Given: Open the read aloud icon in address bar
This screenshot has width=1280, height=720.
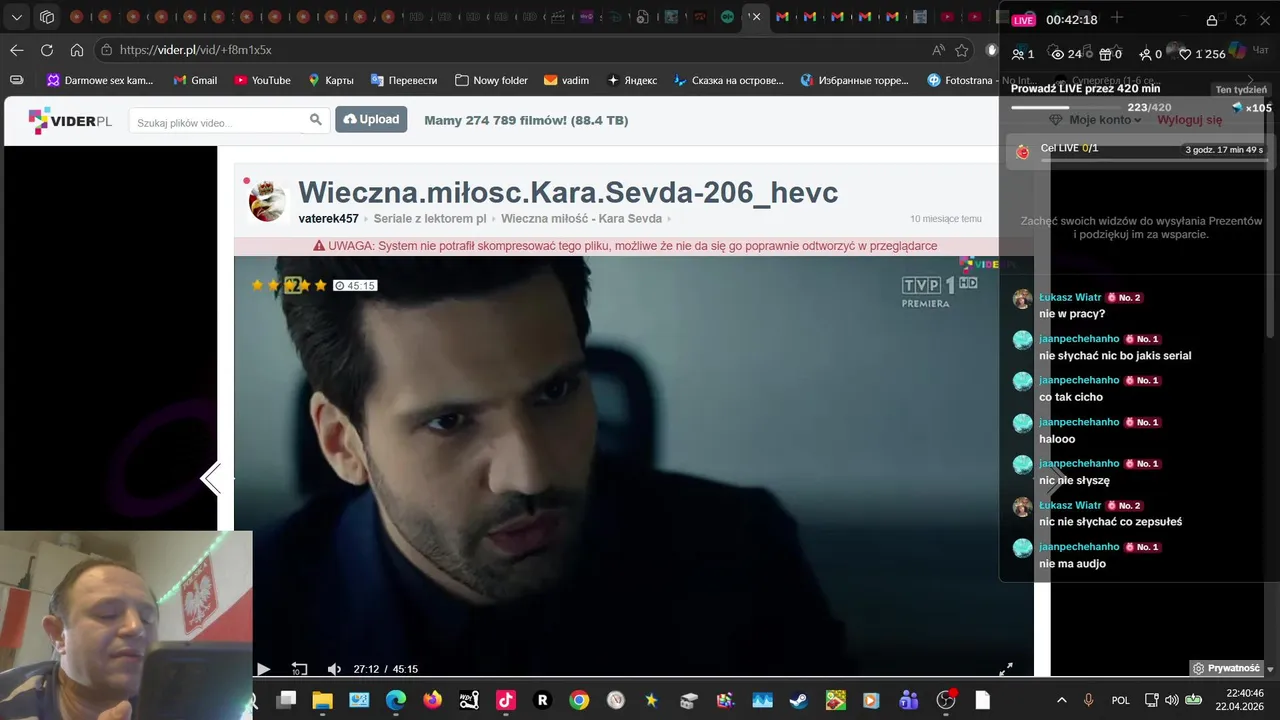Looking at the screenshot, I should click(x=938, y=50).
